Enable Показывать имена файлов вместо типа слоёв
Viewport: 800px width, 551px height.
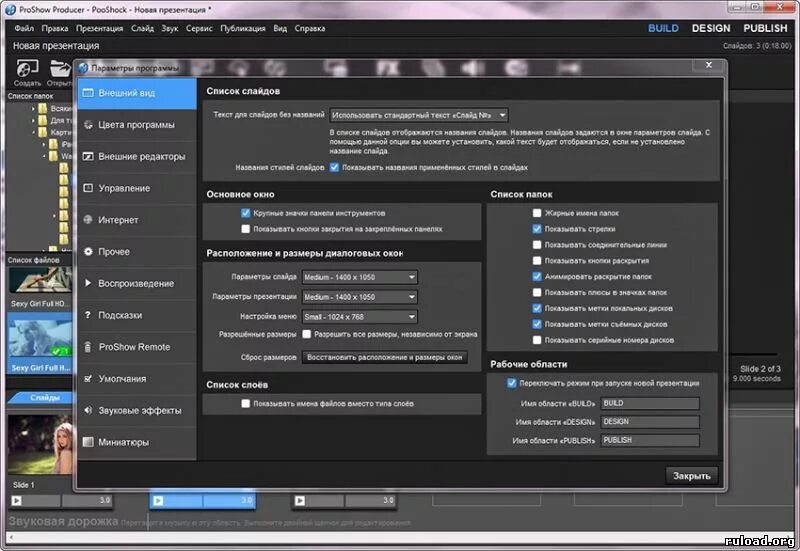click(245, 404)
